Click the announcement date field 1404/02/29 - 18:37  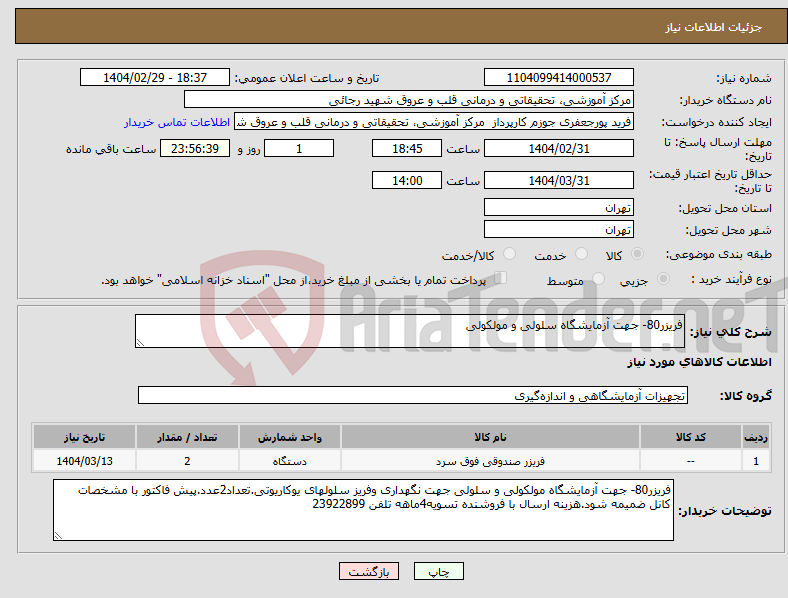155,77
